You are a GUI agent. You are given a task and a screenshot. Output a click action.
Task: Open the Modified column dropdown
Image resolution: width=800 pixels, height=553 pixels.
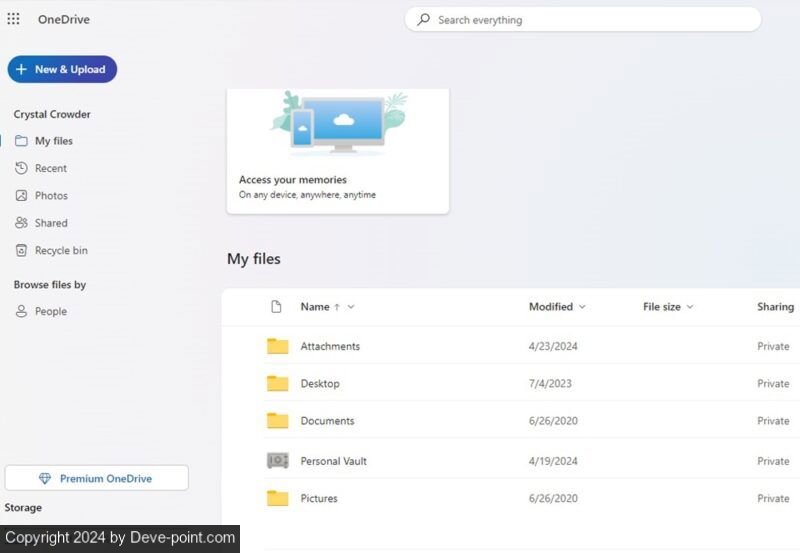(582, 307)
